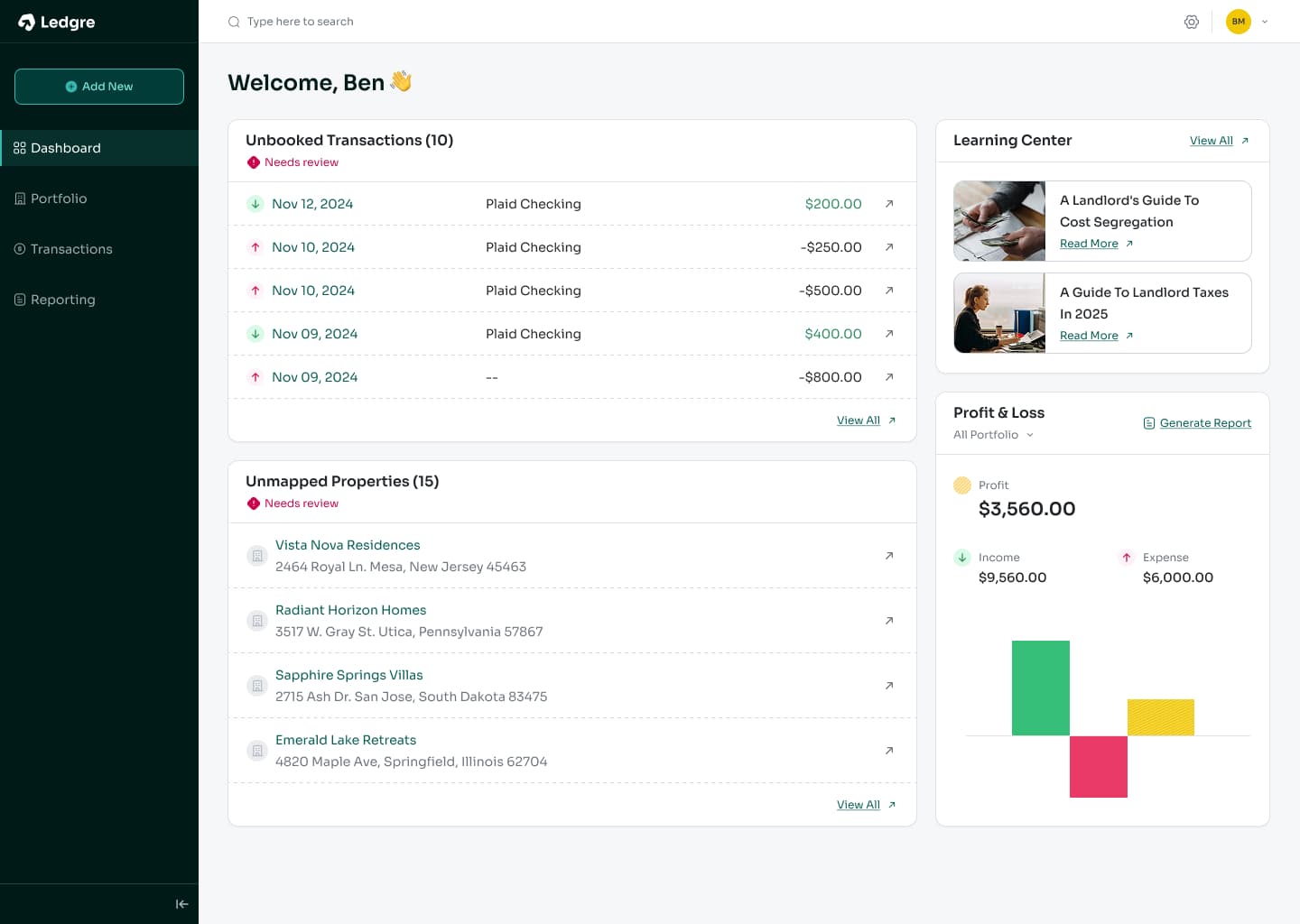Viewport: 1300px width, 924px height.
Task: Select Transactions in the sidebar menu
Action: click(x=71, y=249)
